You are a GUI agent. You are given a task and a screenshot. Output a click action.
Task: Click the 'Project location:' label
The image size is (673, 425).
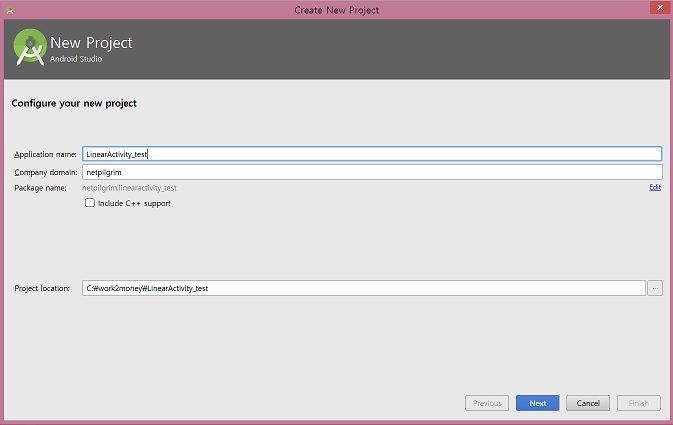click(42, 288)
